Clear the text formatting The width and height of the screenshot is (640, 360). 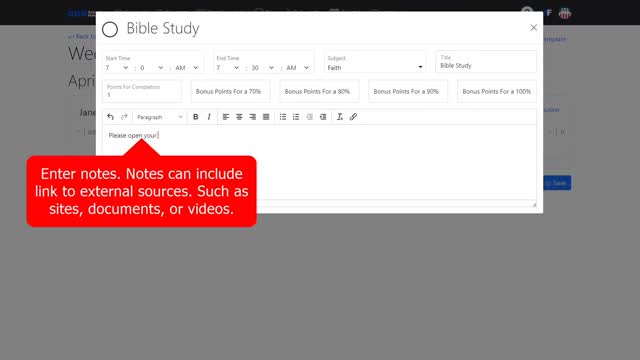pos(340,117)
